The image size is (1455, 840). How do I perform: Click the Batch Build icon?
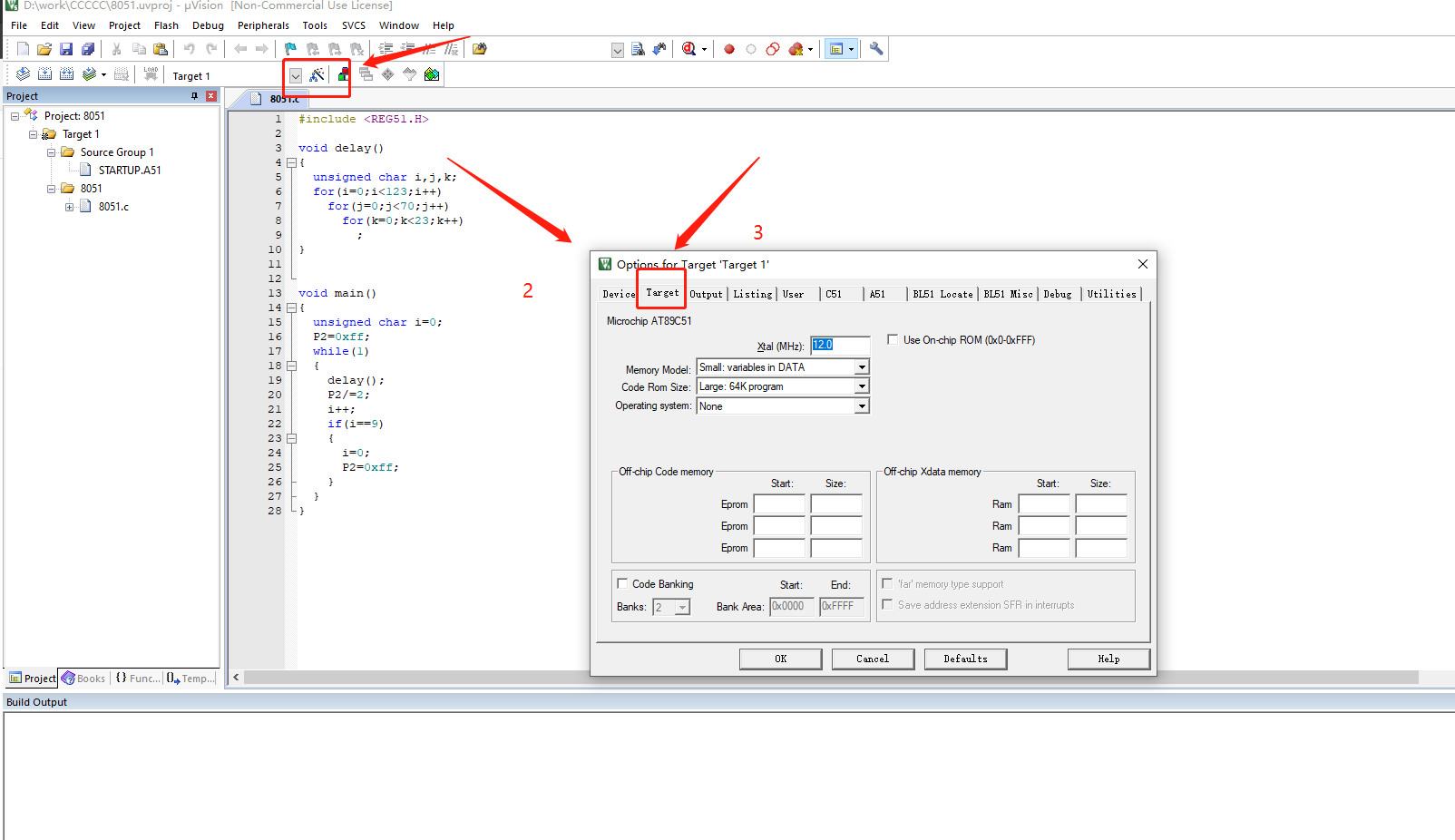point(88,74)
